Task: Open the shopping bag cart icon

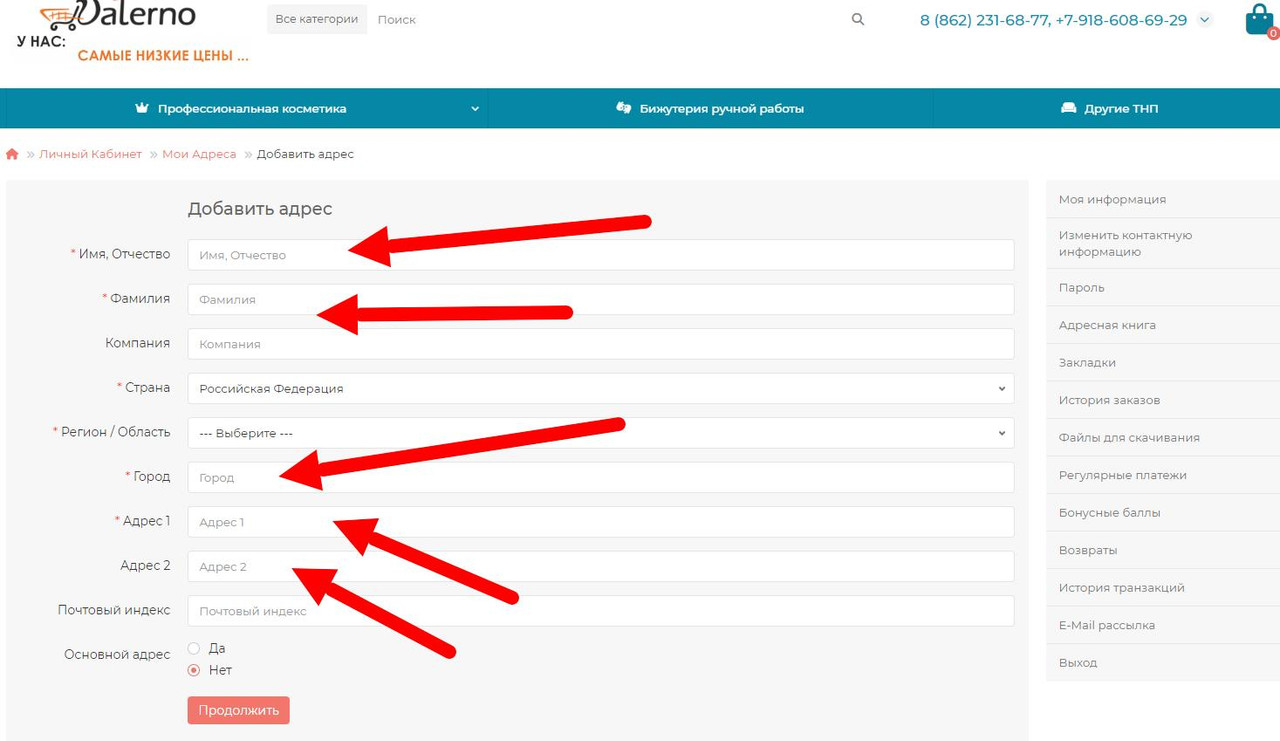Action: (1259, 19)
